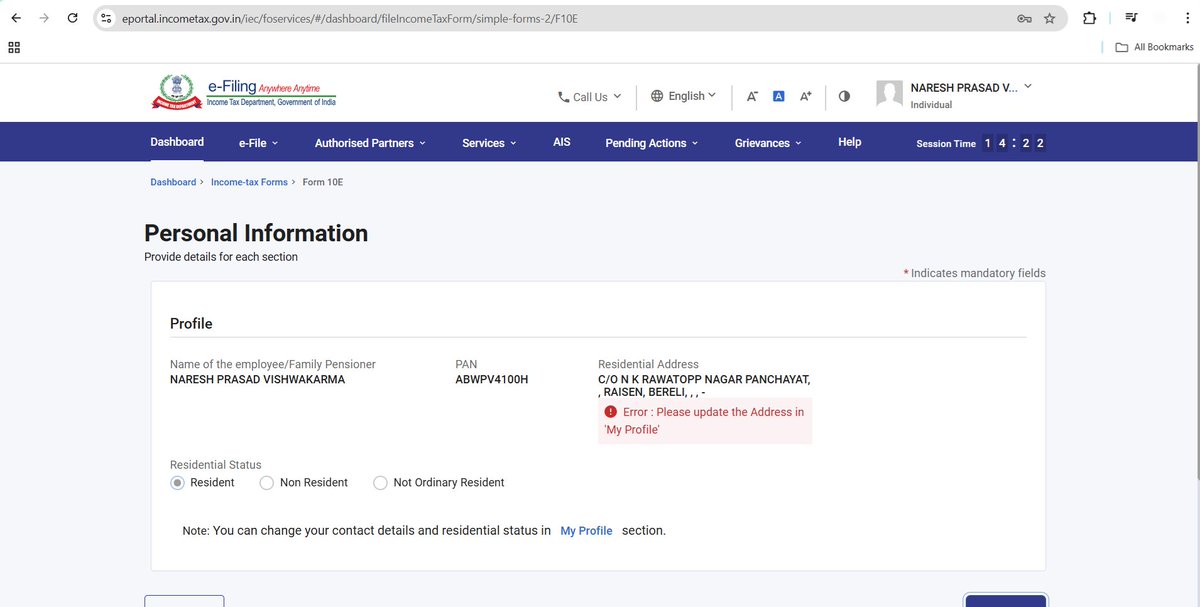Reset to default font size A icon
Viewport: 1200px width, 607px height.
pos(779,96)
